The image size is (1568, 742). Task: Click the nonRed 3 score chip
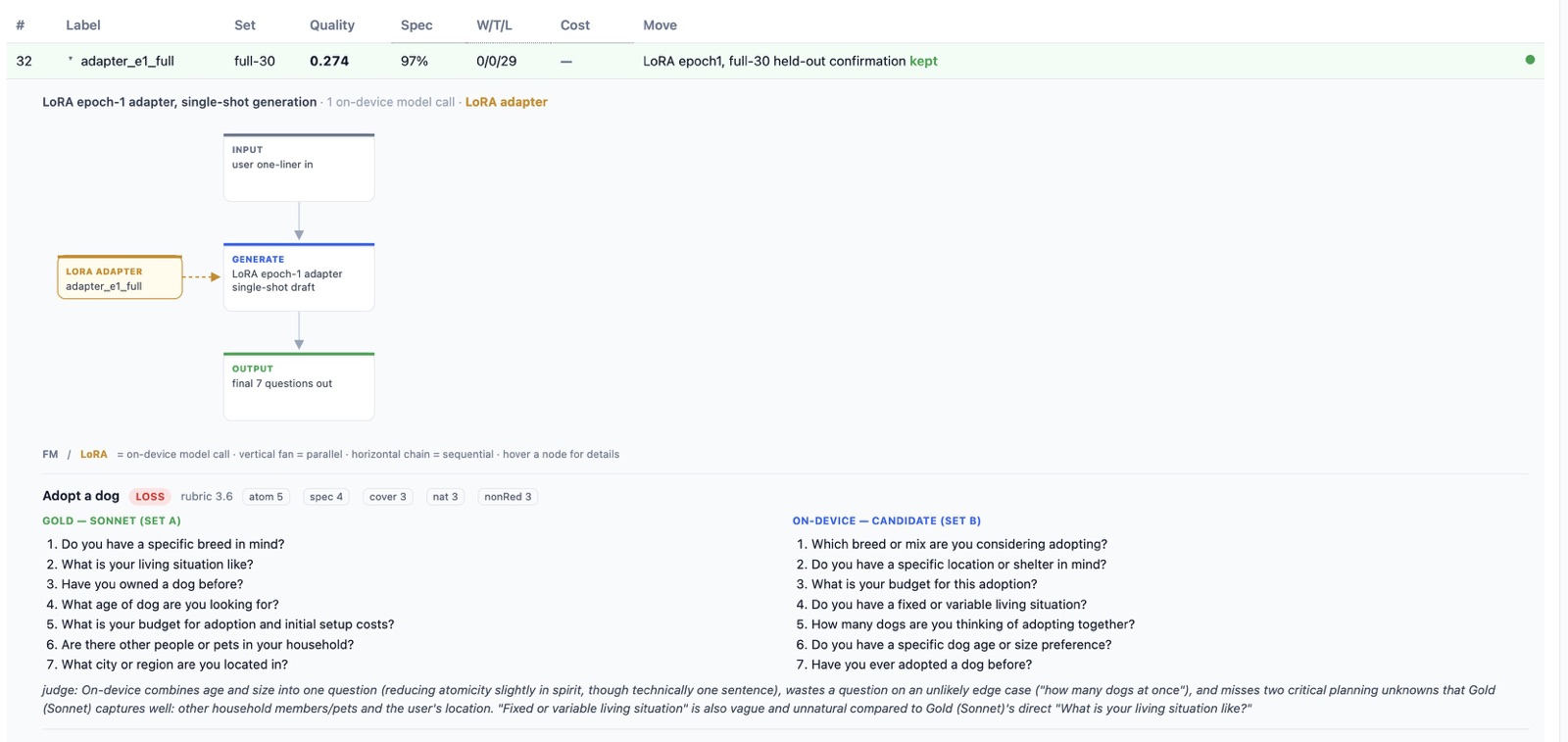tap(508, 497)
